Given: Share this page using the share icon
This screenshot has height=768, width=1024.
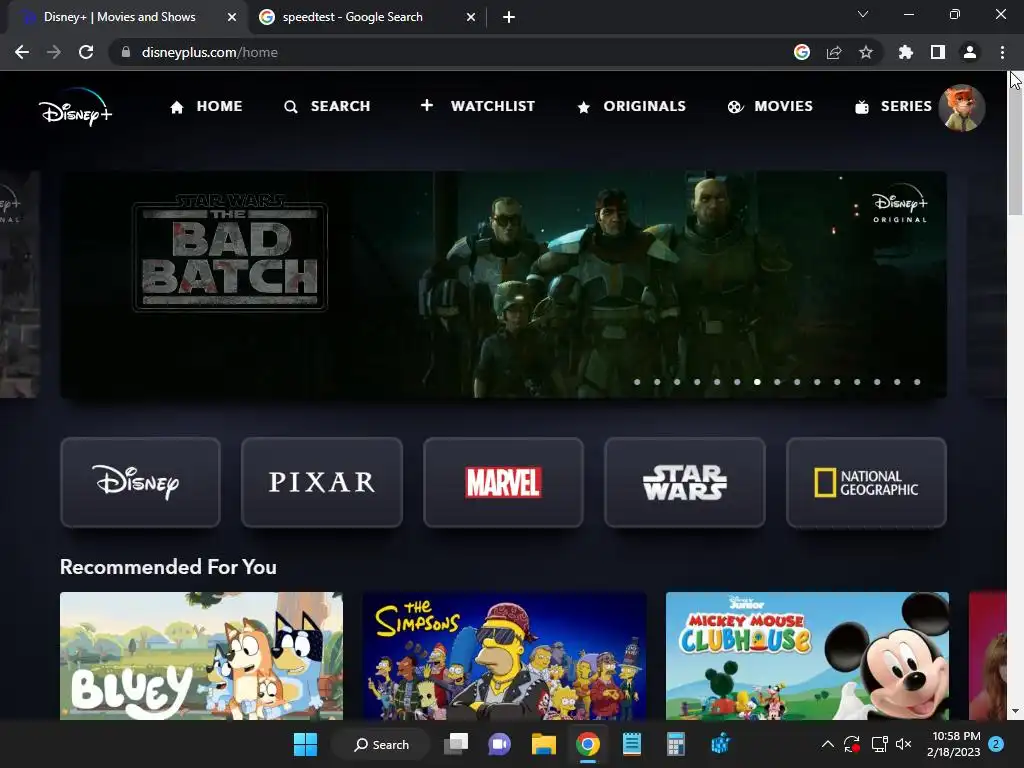Looking at the screenshot, I should [x=834, y=52].
